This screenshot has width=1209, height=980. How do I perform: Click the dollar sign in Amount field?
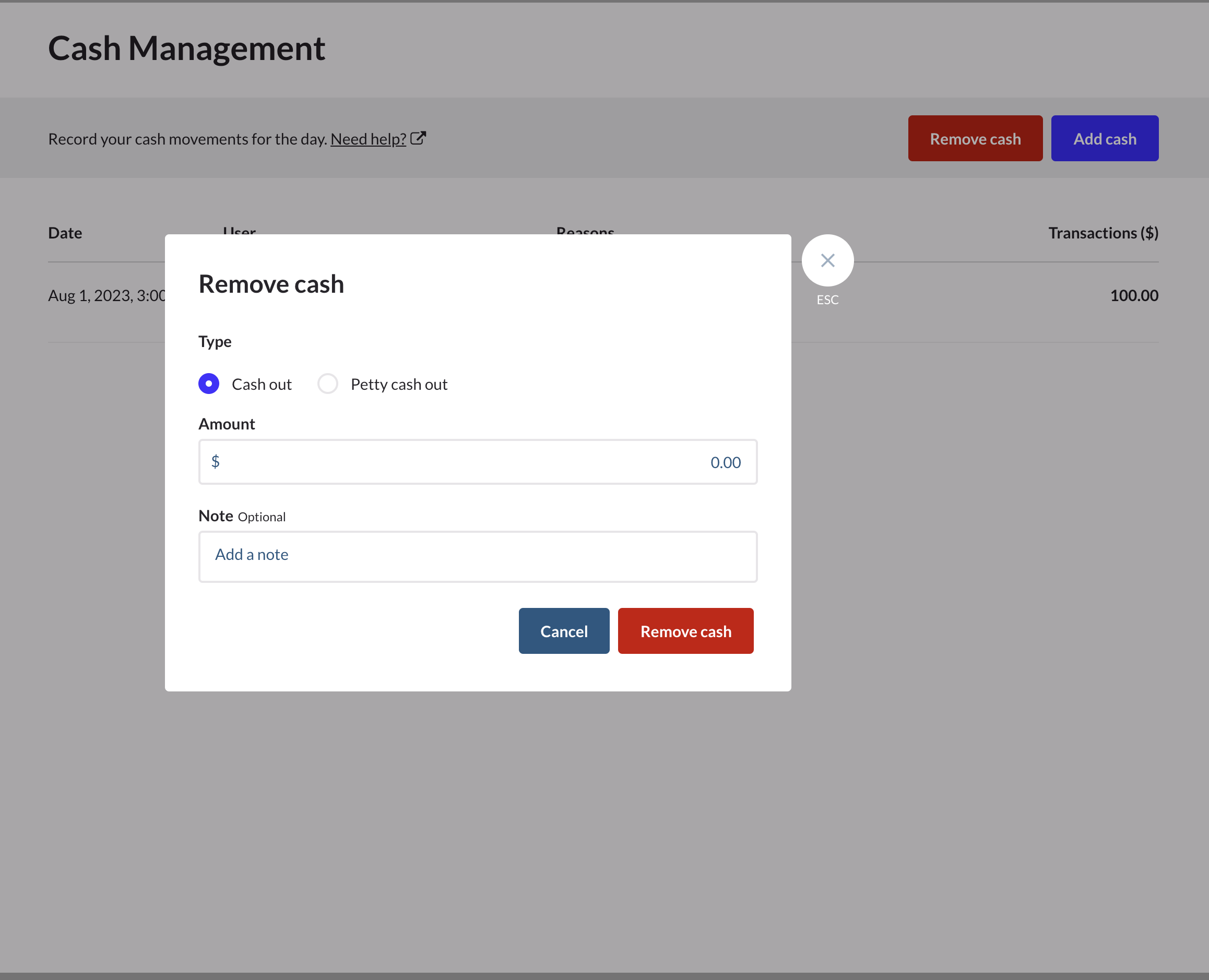(x=215, y=462)
